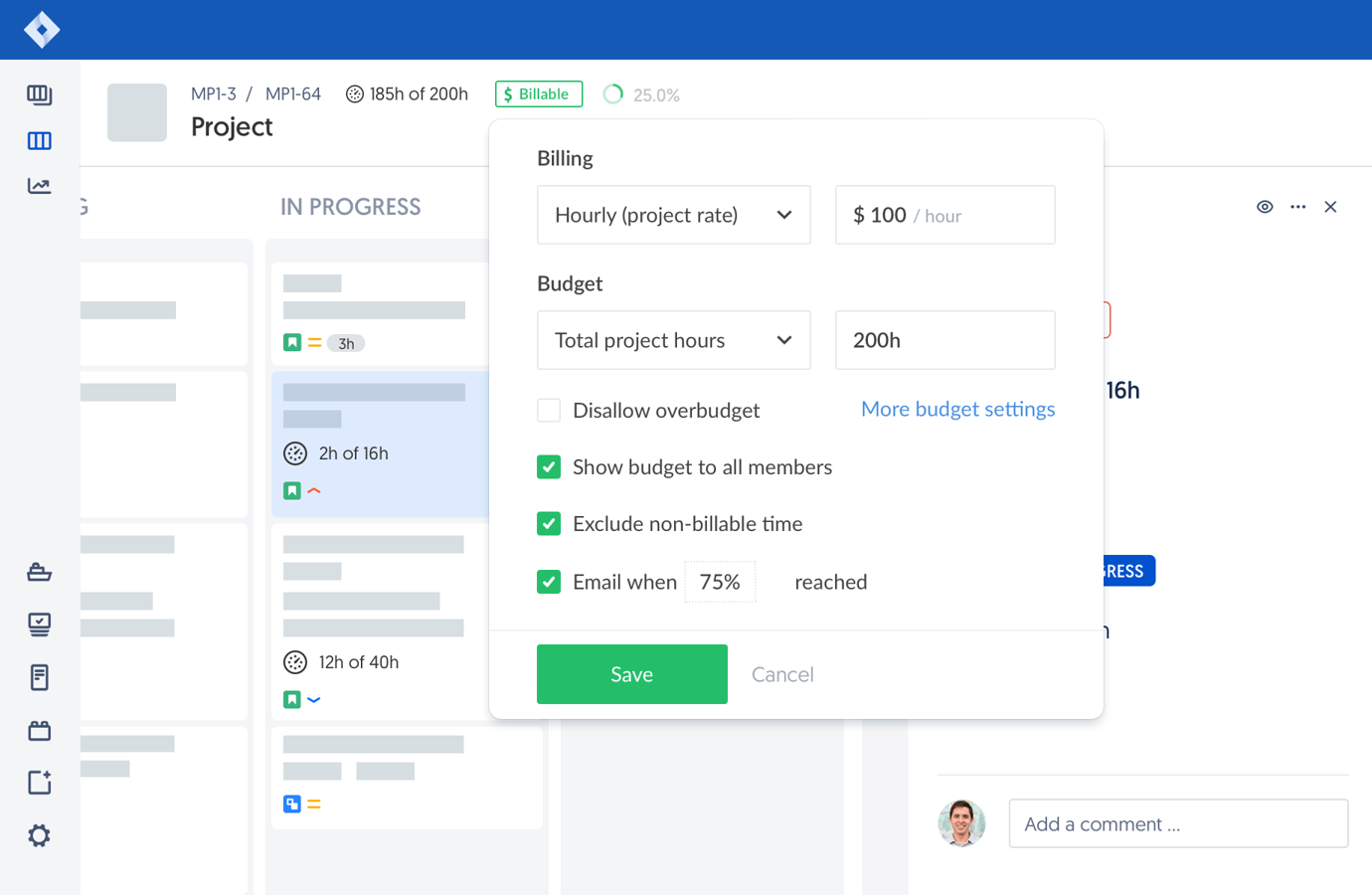This screenshot has height=895, width=1372.
Task: Click the story icon on the 2h of 16h card
Action: click(292, 490)
